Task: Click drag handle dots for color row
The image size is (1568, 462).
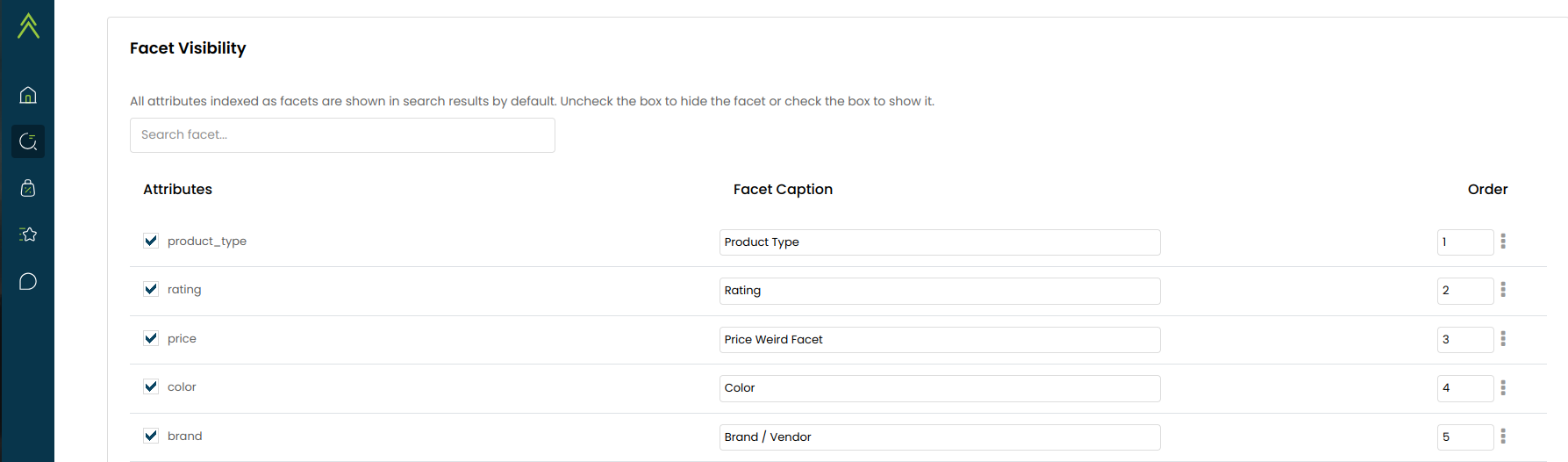Action: click(x=1503, y=387)
